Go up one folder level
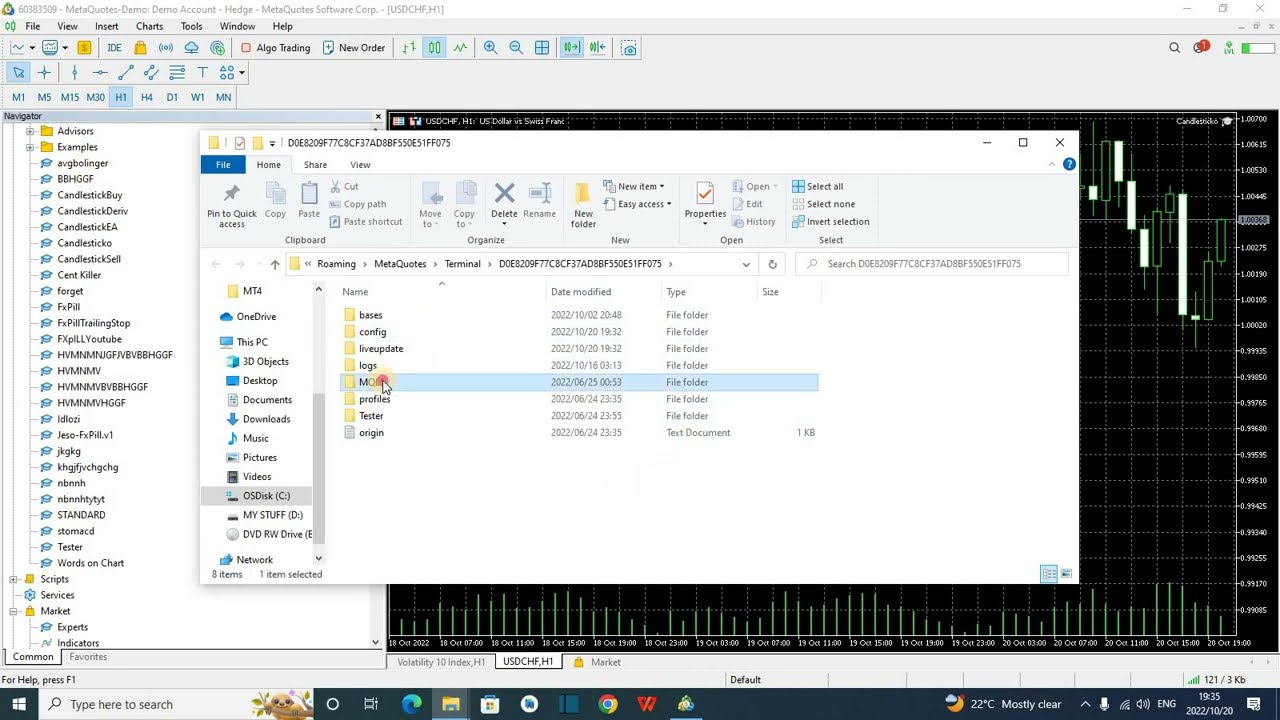The image size is (1280, 720). coord(274,264)
